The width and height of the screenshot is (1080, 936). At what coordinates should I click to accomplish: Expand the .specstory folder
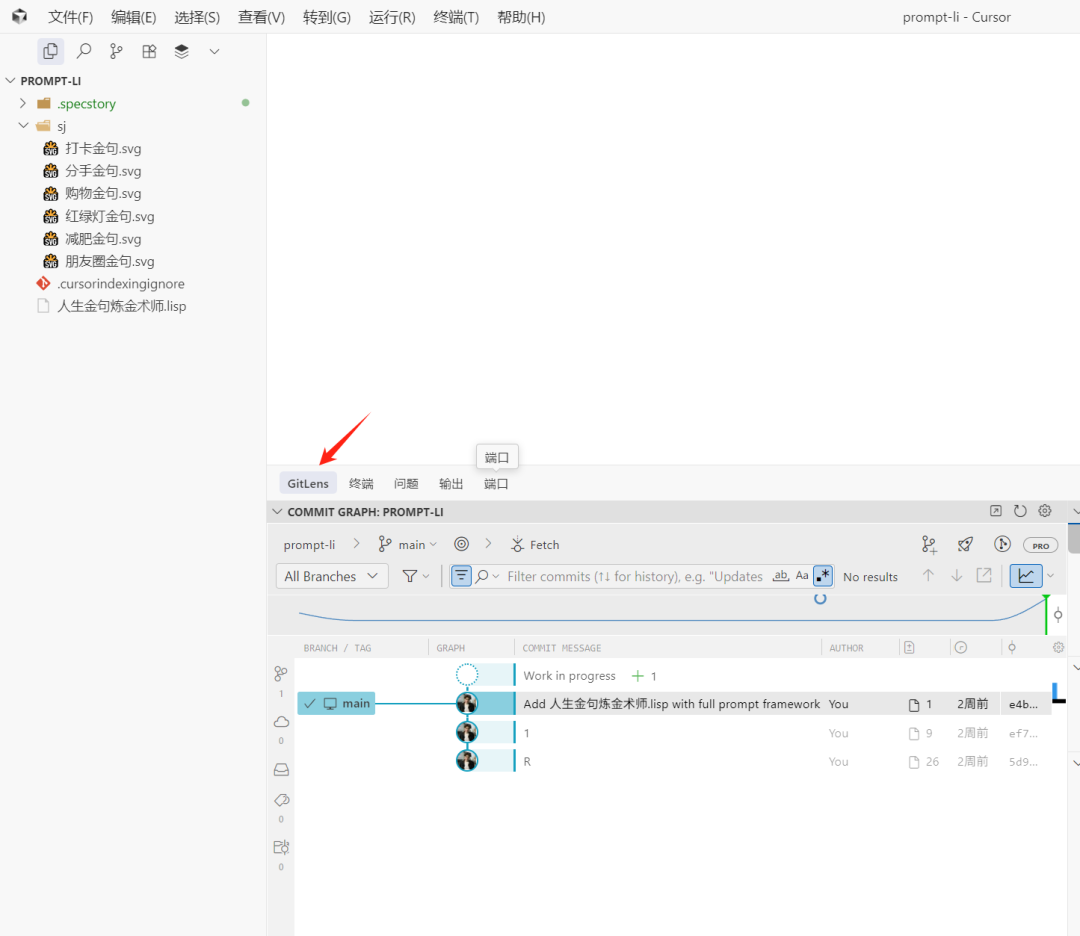[23, 103]
